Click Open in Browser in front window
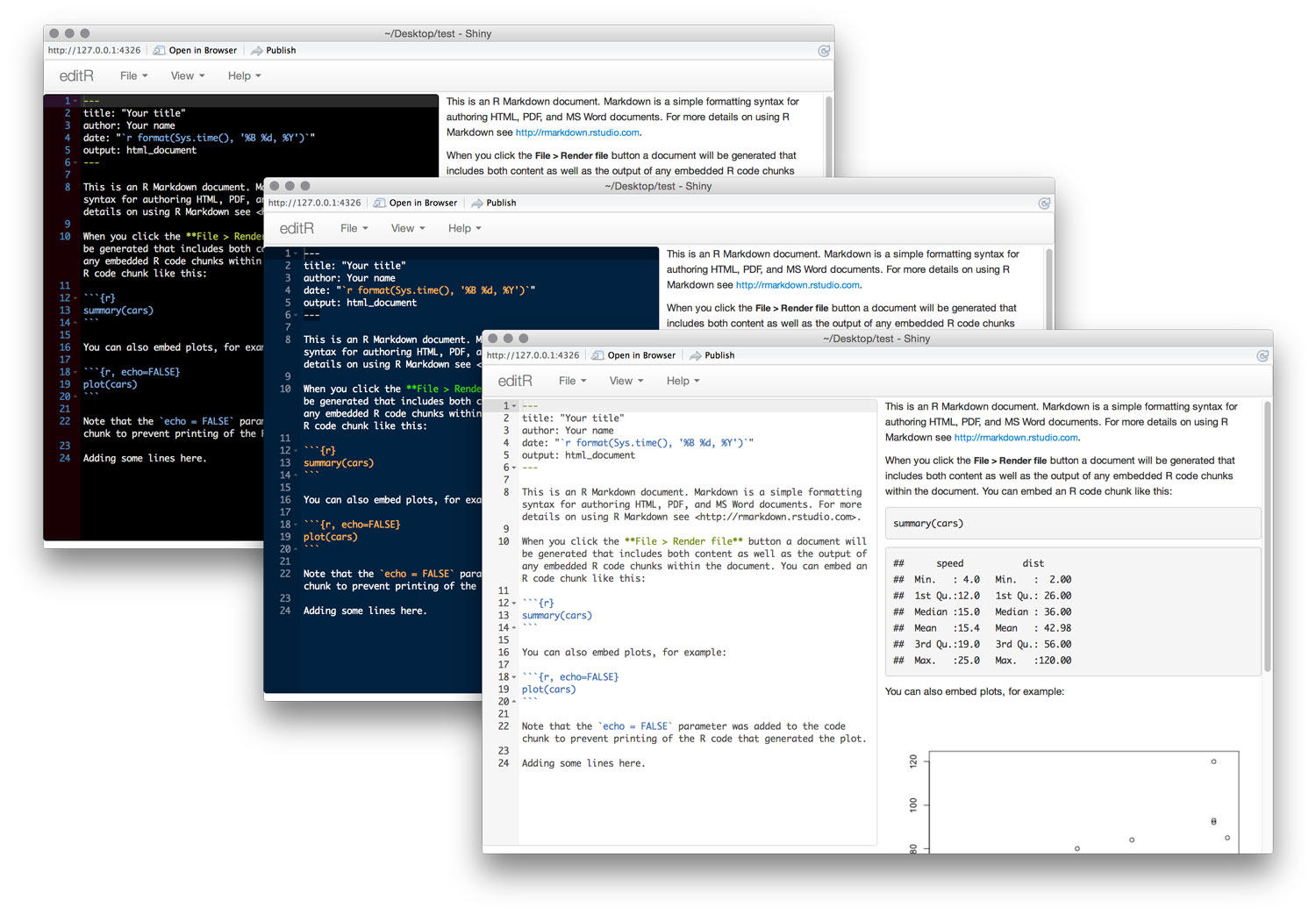Screen dimensions: 1316x915 [x=634, y=355]
